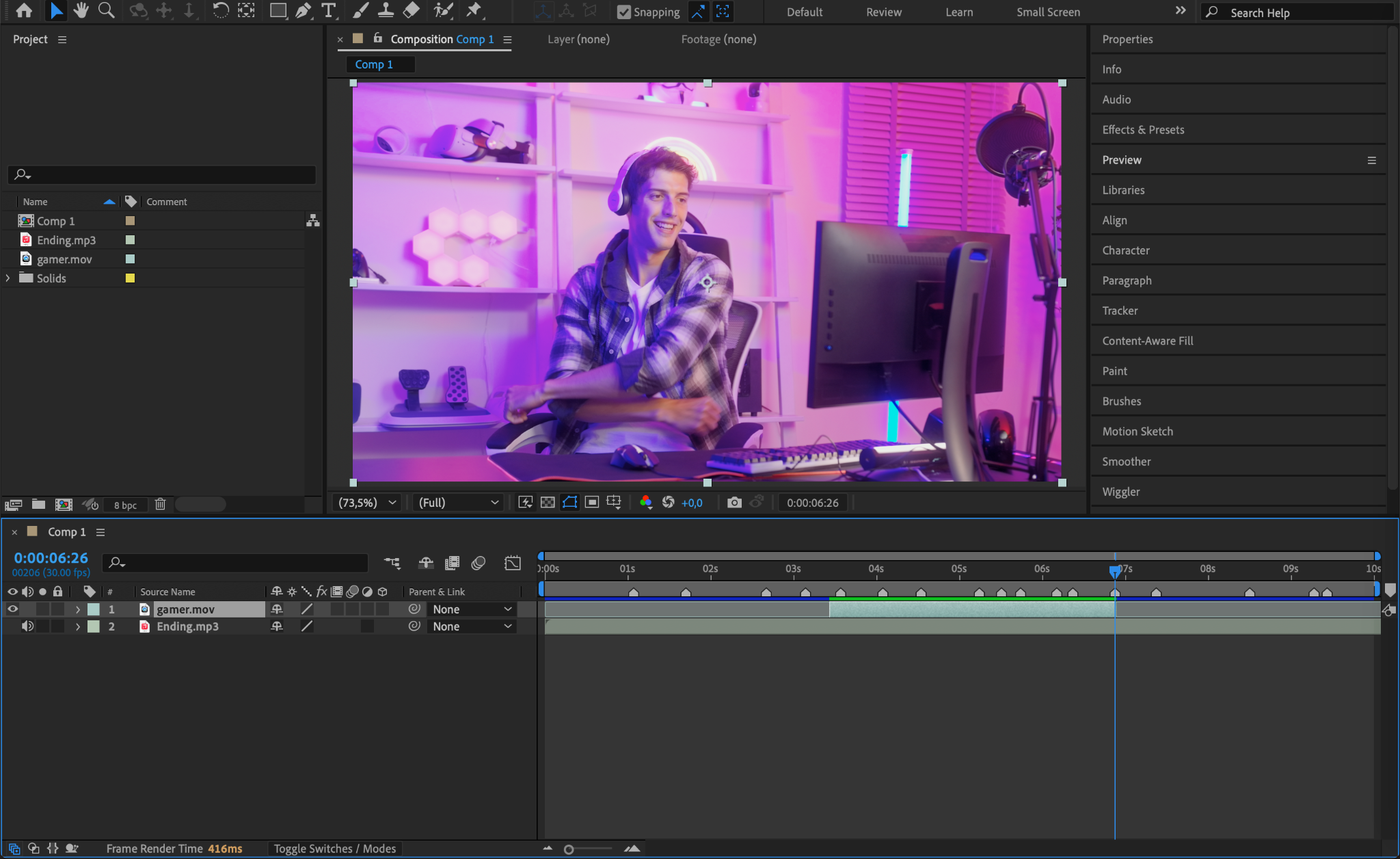Click Toggle Switches / Modes button
This screenshot has width=1400, height=859.
334,849
